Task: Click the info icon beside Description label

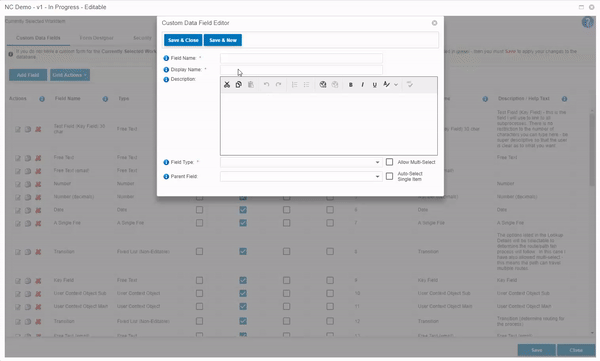Action: (166, 80)
